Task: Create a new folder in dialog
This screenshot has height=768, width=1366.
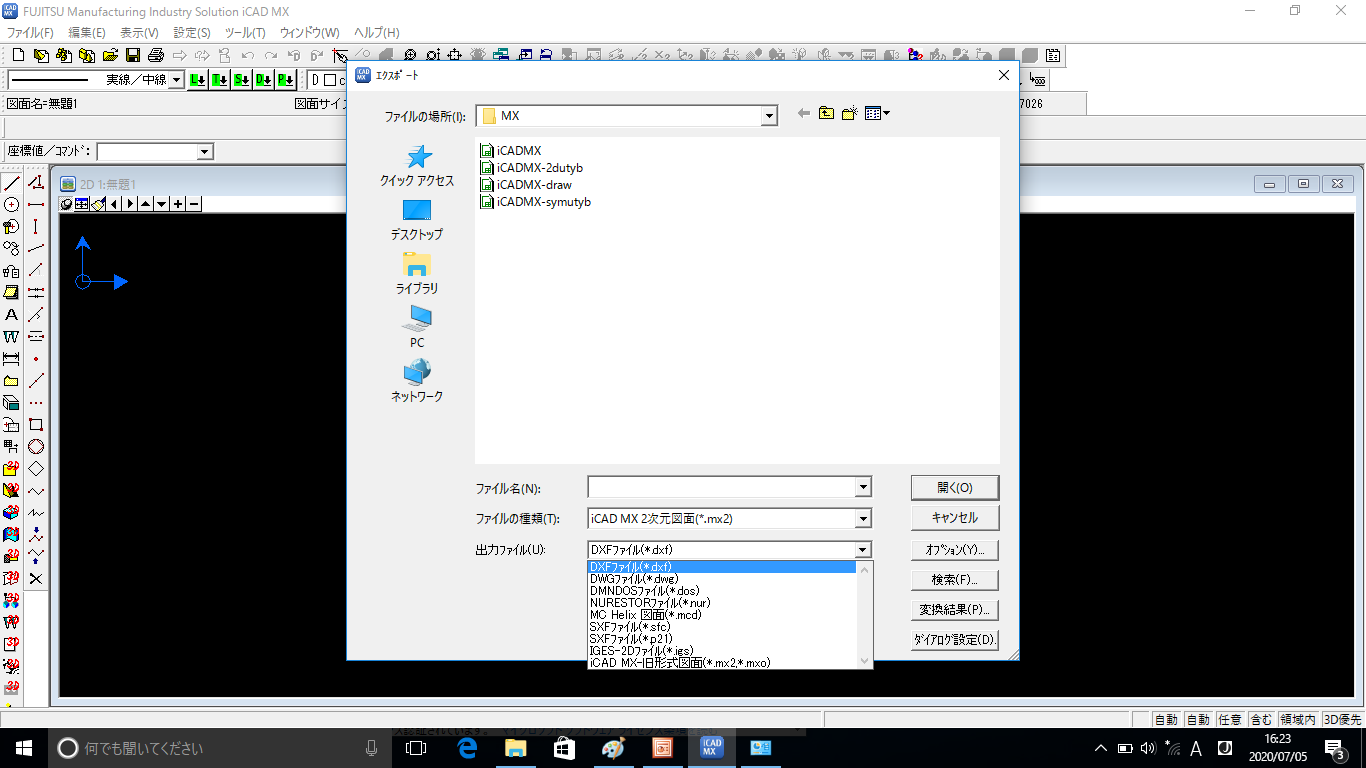Action: (849, 114)
